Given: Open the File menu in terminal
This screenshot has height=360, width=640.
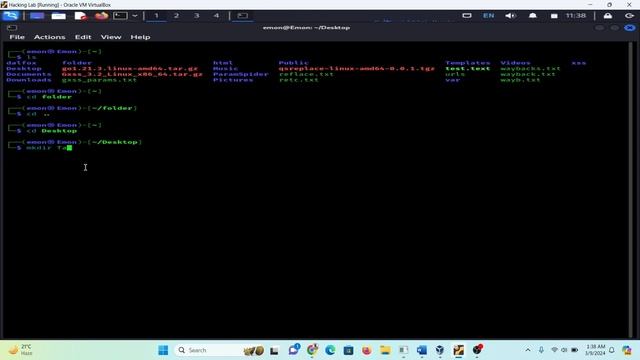Looking at the screenshot, I should pos(17,37).
